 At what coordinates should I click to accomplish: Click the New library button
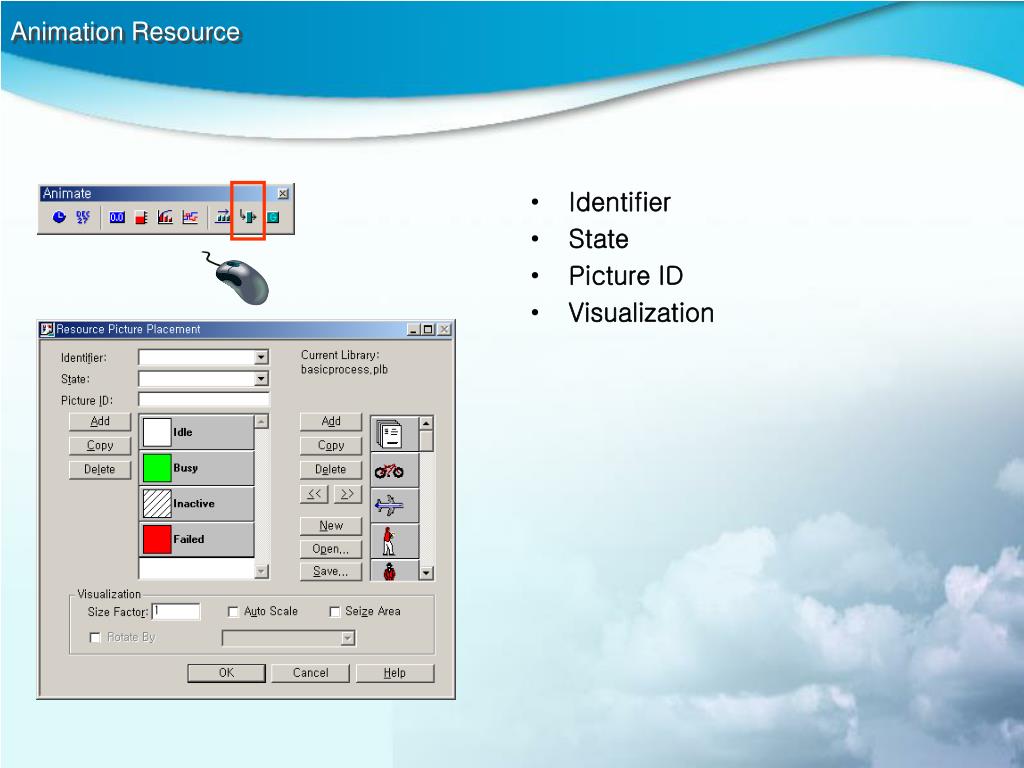tap(330, 526)
